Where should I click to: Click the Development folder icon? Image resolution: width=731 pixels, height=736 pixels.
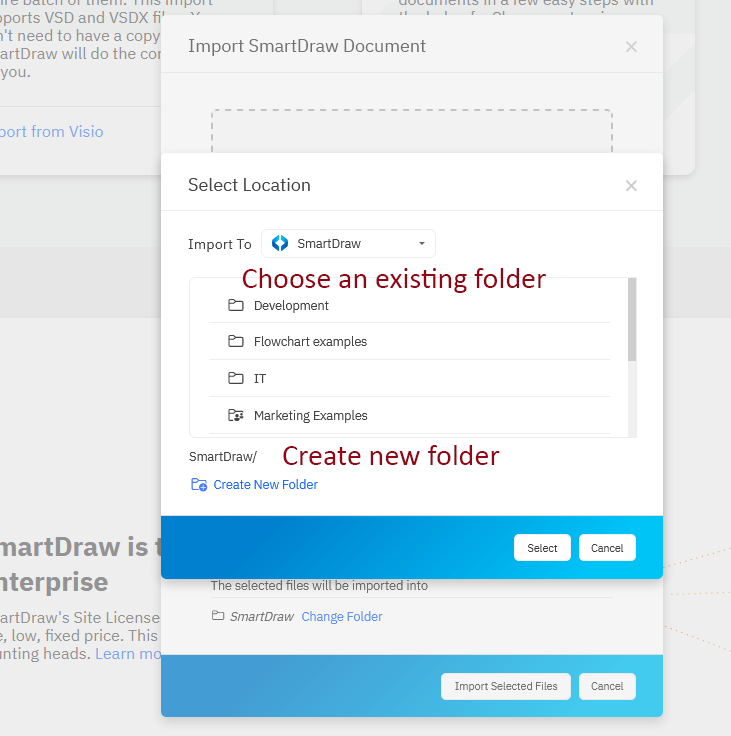(x=236, y=305)
